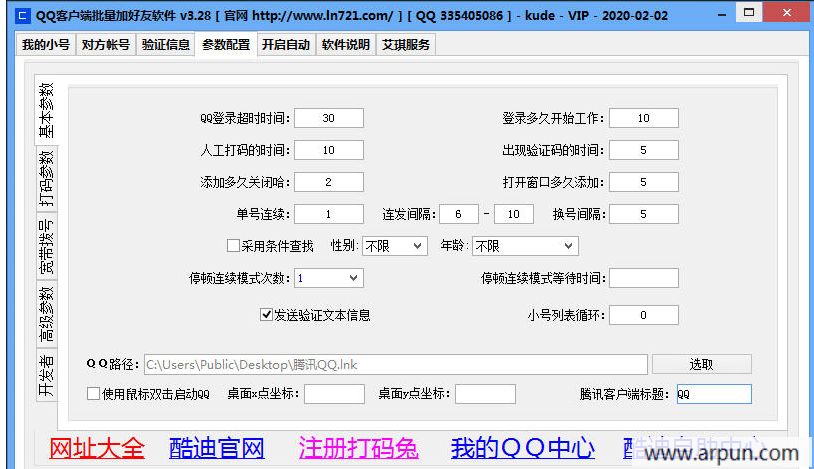Switch to the 艾琪服务 tab
The width and height of the screenshot is (814, 469).
pyautogui.click(x=406, y=45)
